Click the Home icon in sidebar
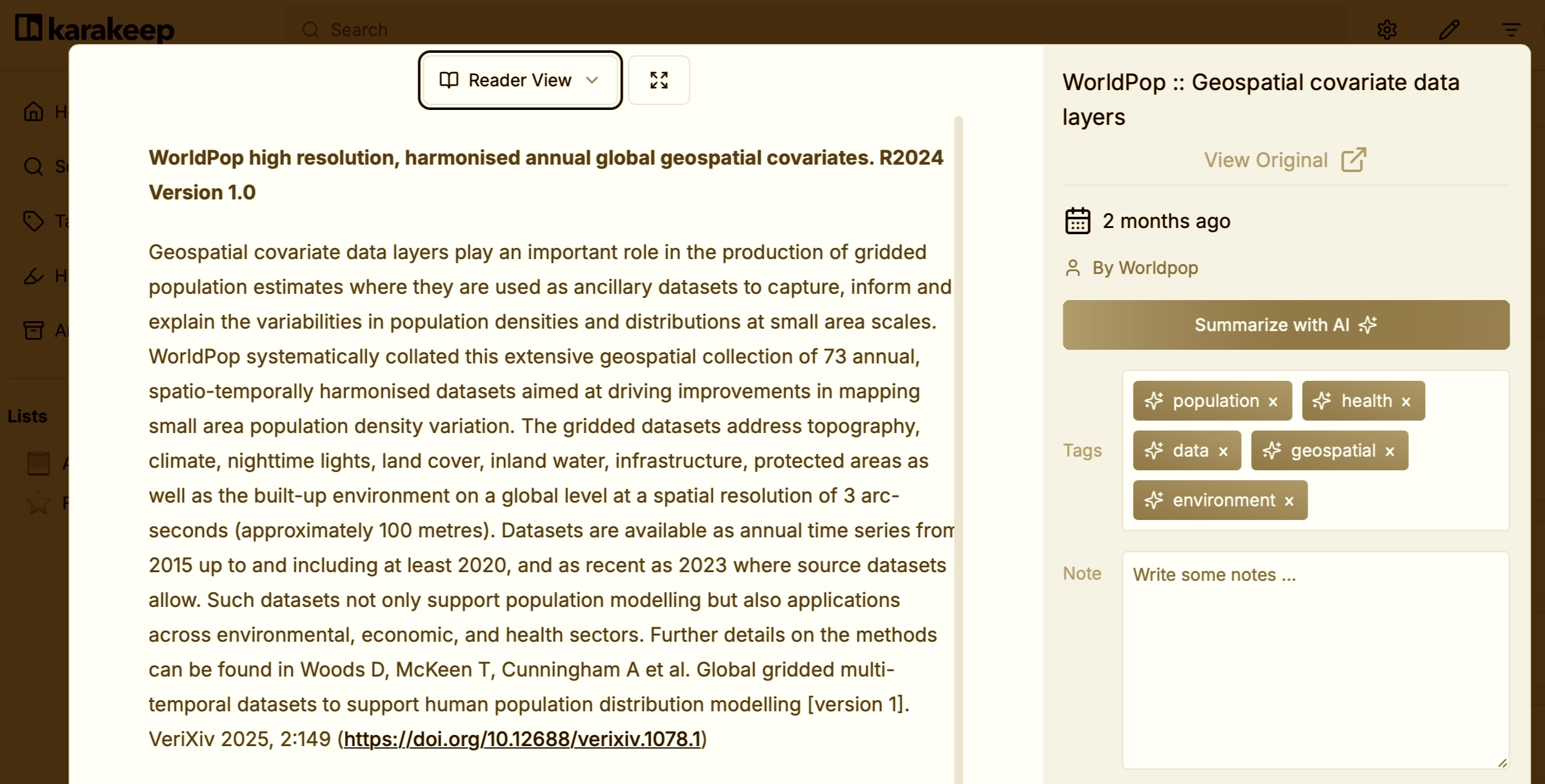Screen dimensions: 1545x784 [34, 112]
